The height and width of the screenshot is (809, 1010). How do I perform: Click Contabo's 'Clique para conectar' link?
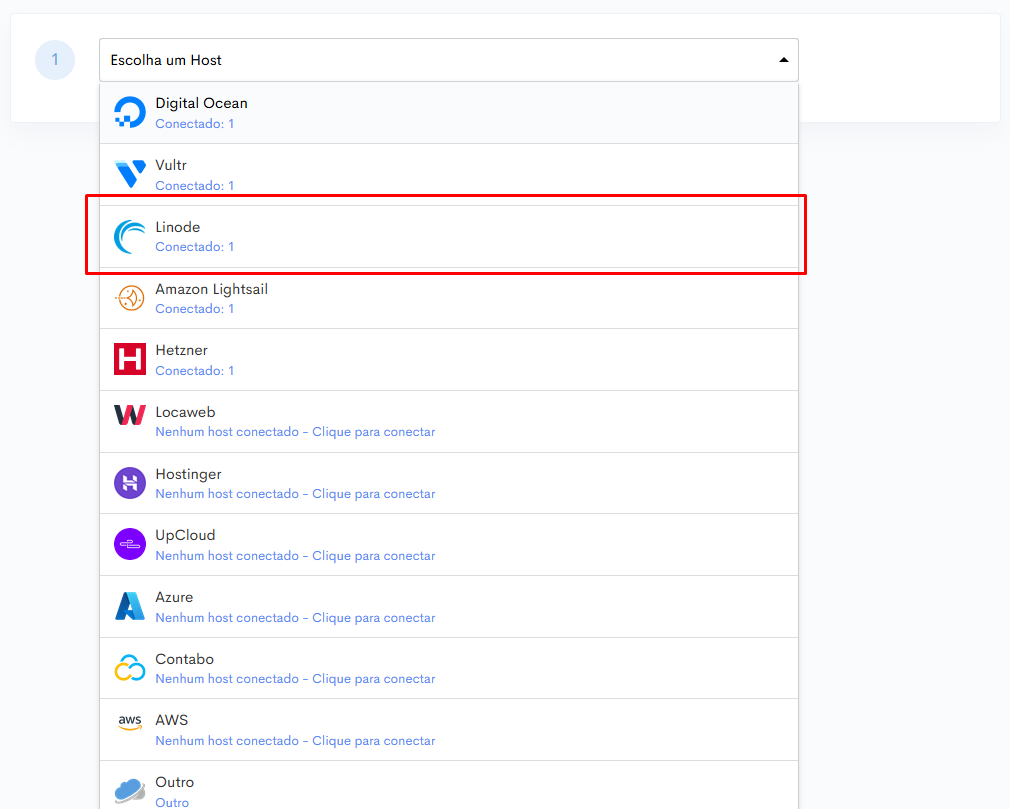pos(374,679)
